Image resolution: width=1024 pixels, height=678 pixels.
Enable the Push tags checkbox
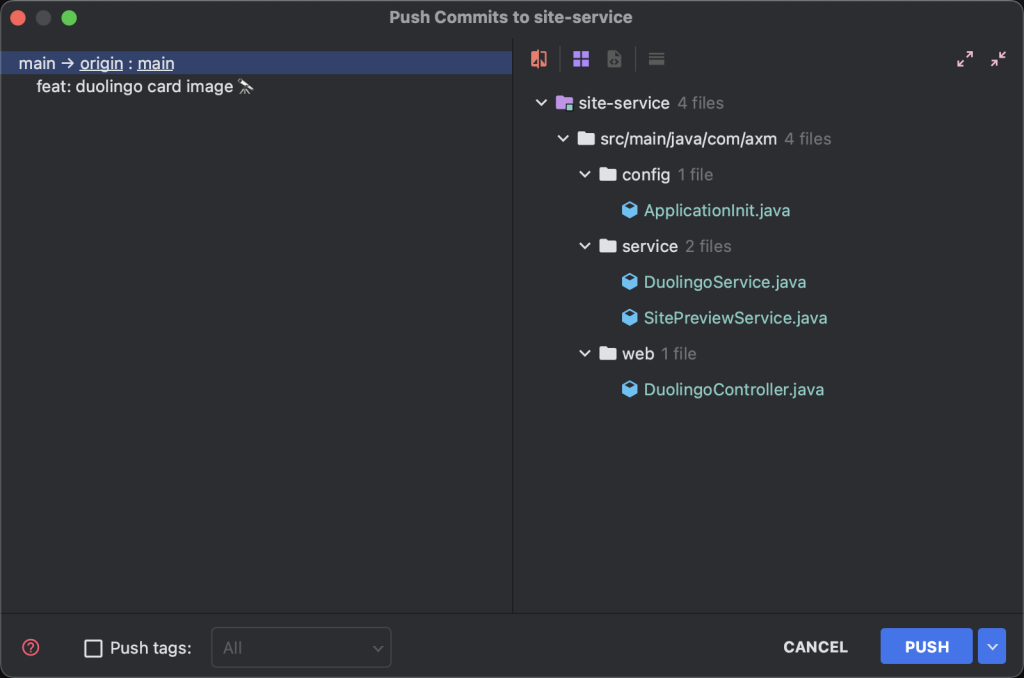(x=93, y=648)
